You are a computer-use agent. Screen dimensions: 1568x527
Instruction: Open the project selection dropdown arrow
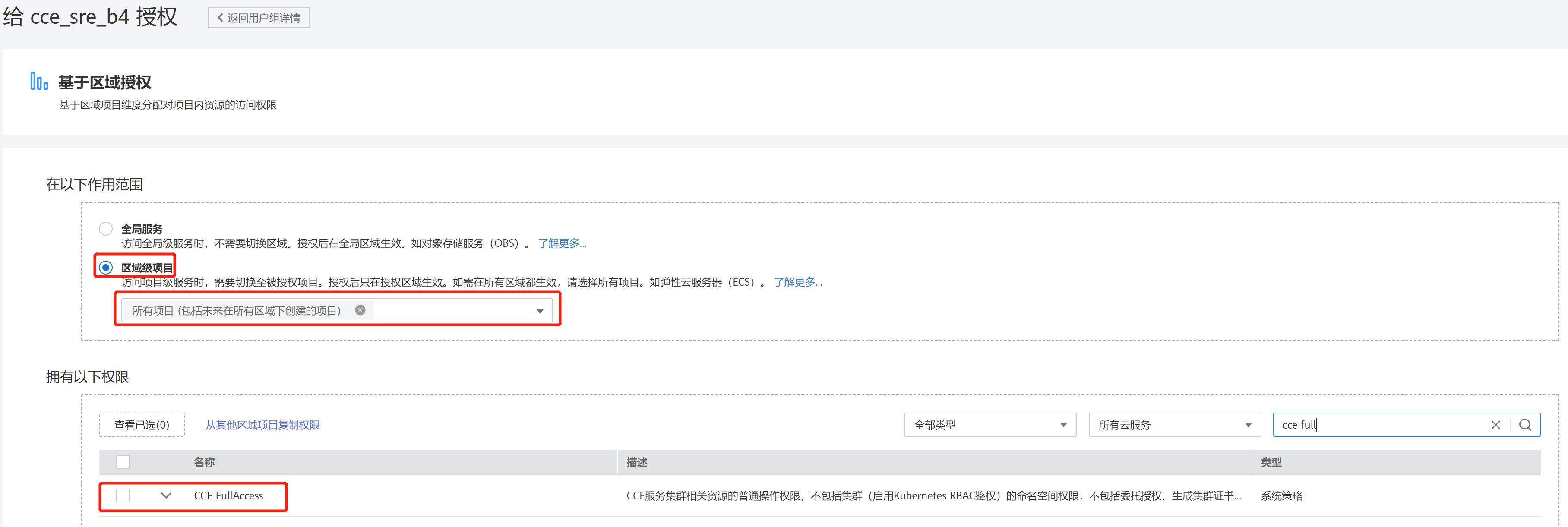tap(539, 311)
